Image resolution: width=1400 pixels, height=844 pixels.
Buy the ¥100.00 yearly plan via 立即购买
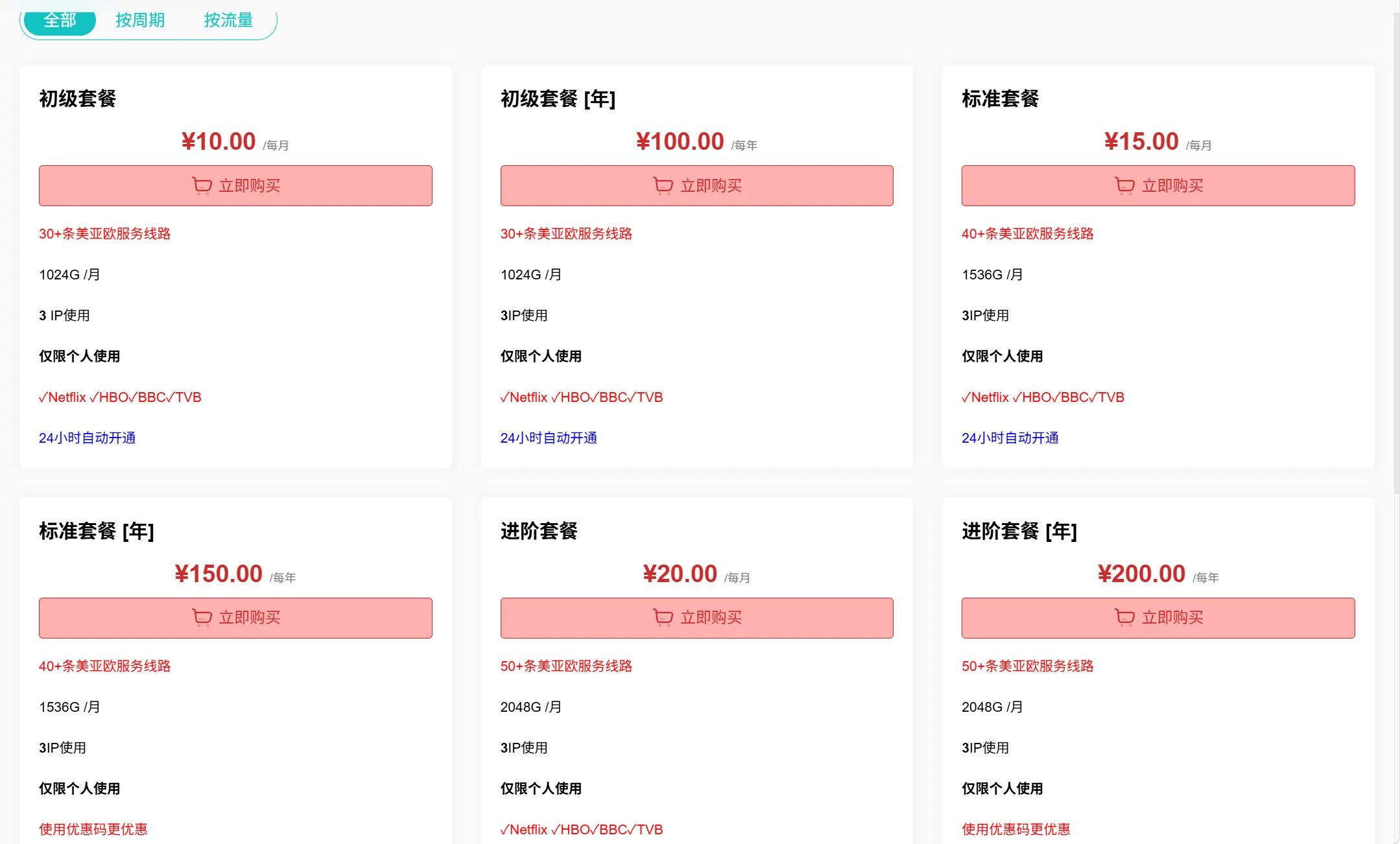click(x=696, y=186)
